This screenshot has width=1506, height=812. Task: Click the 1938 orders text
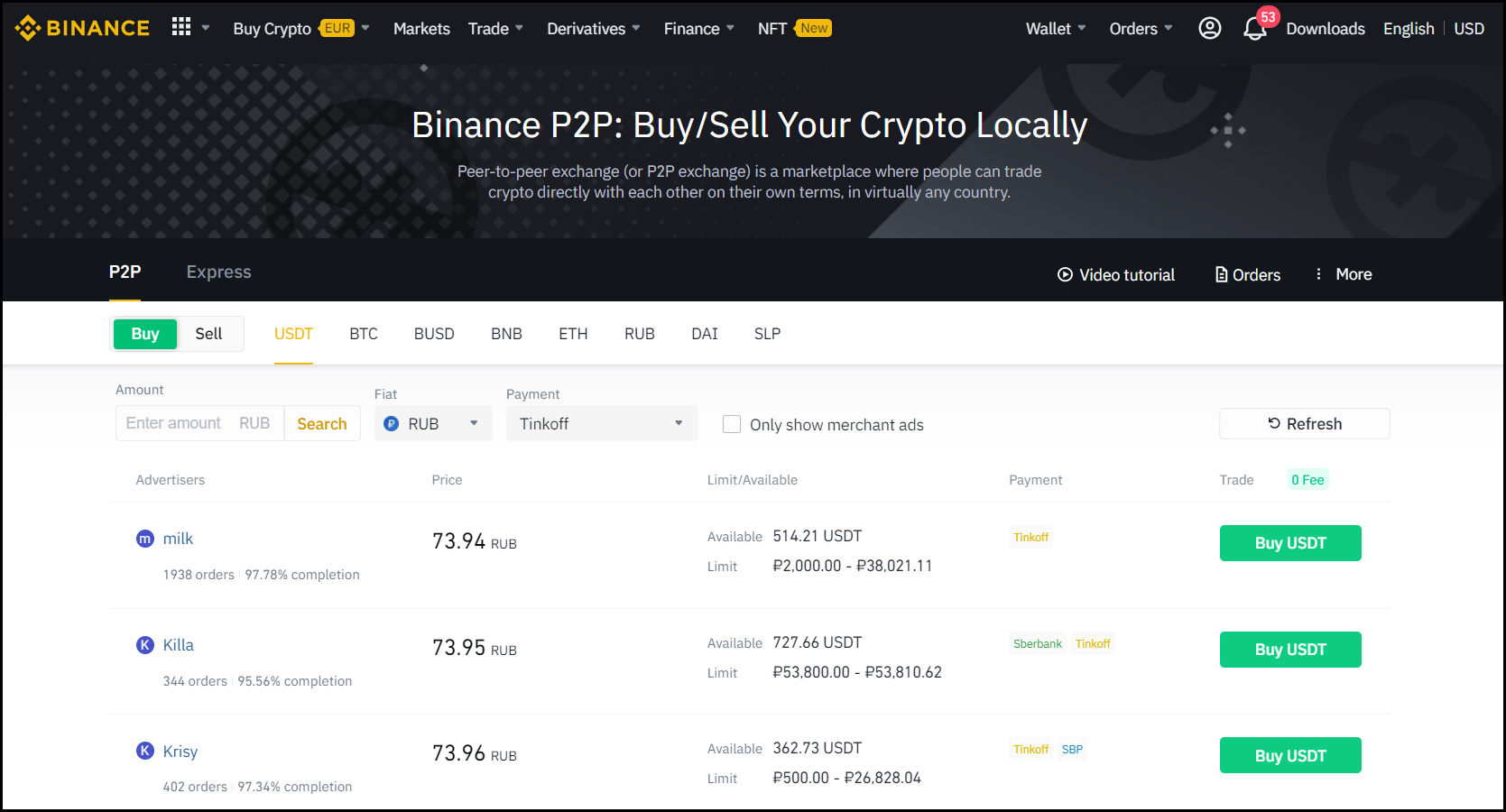pos(199,575)
